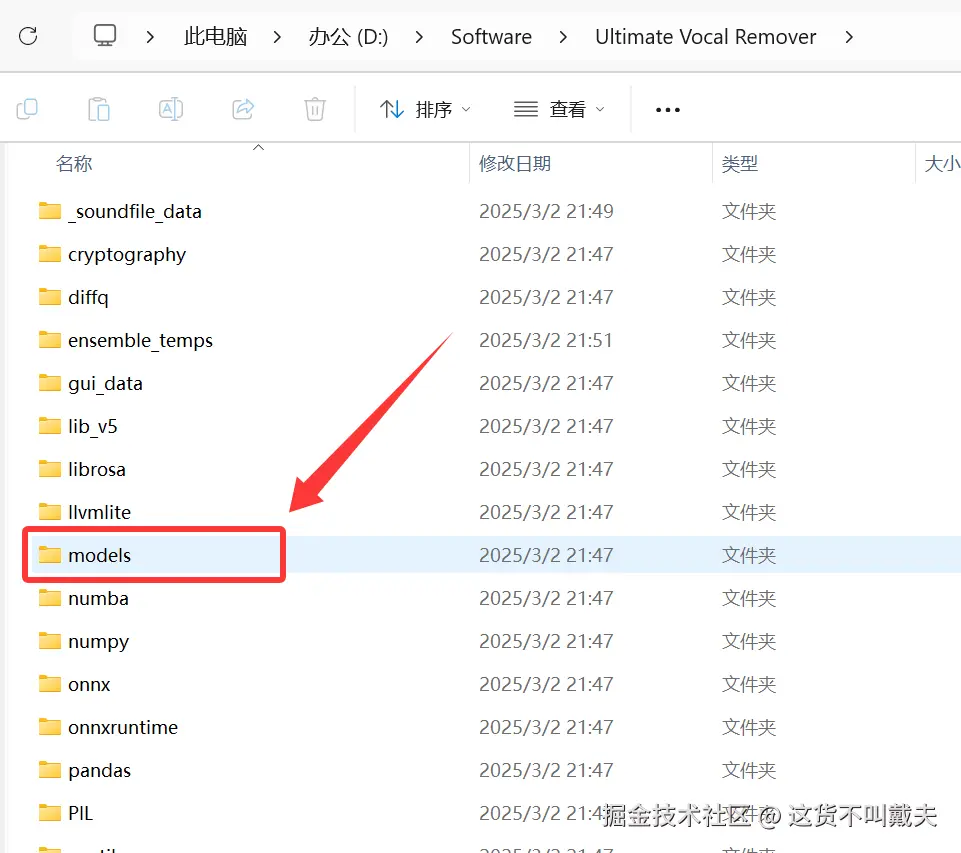Click Ultimate Vocal Remover in the breadcrumb

[705, 37]
